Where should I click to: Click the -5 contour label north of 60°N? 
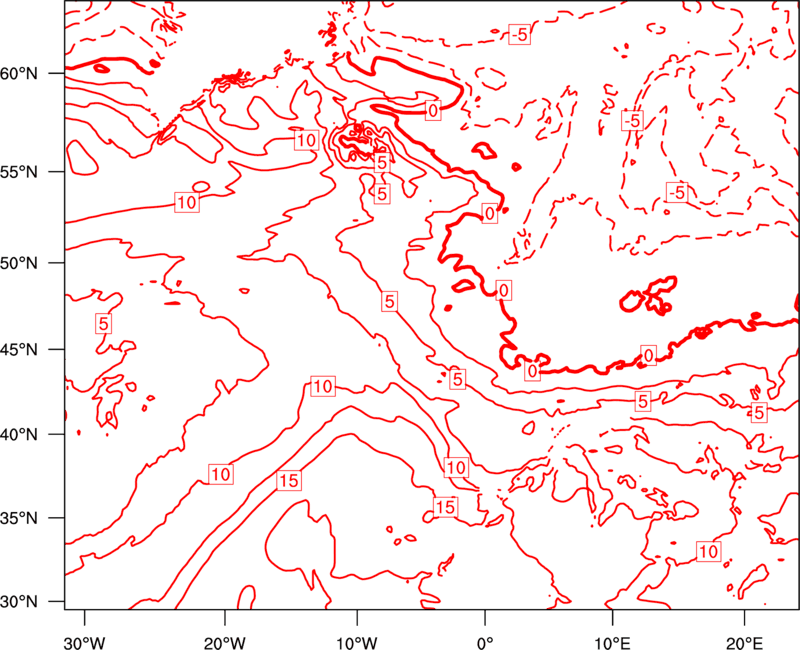tap(519, 35)
